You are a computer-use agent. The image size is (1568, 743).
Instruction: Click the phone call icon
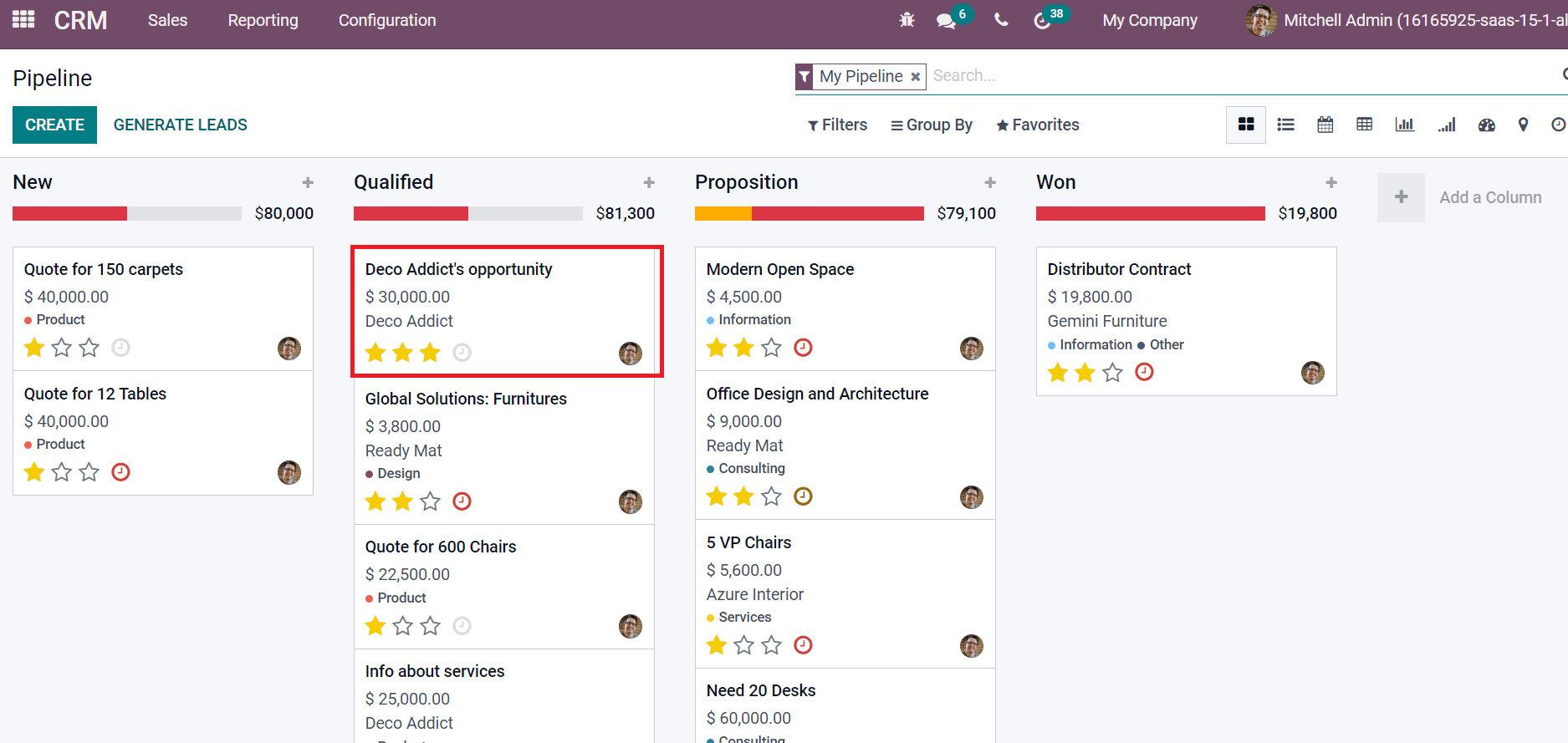coord(1001,20)
